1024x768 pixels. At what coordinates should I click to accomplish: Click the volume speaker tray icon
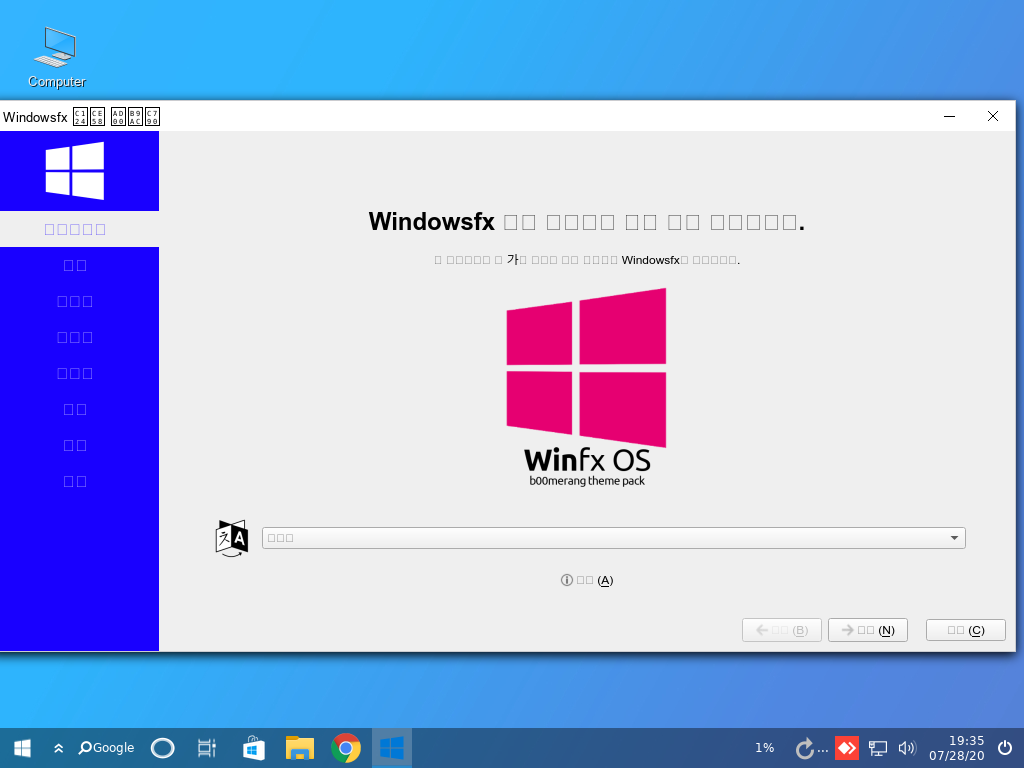[908, 748]
